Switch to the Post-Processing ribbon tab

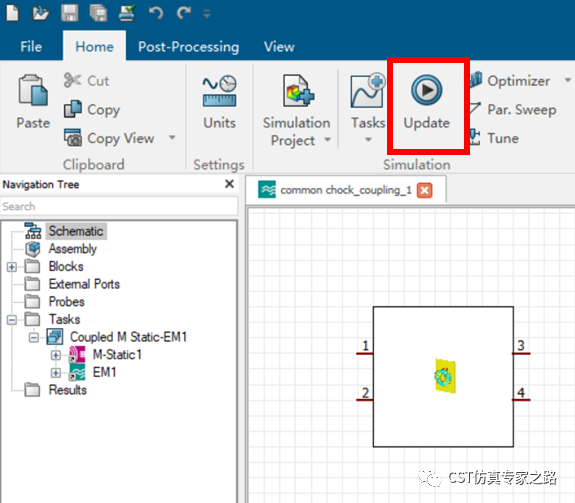[188, 47]
